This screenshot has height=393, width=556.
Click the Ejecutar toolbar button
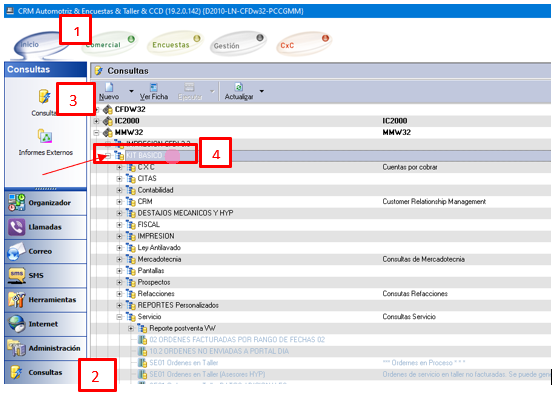[190, 92]
